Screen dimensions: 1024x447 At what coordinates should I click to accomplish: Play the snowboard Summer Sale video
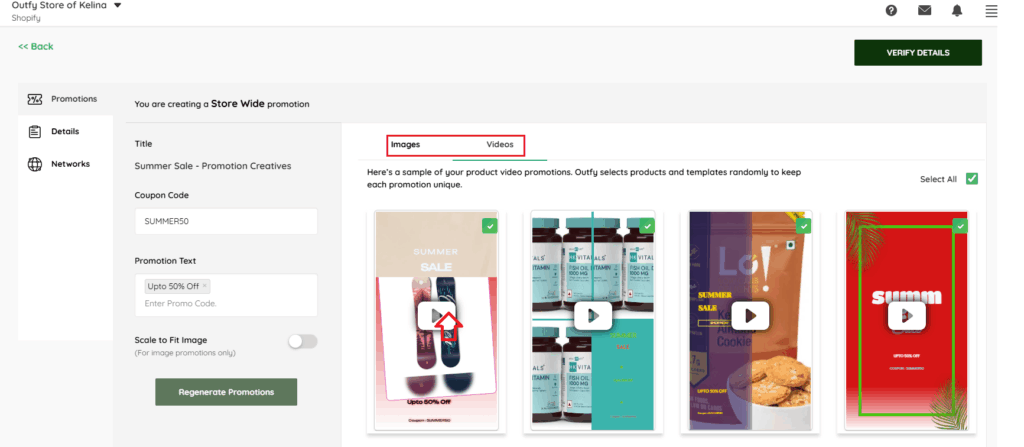436,316
